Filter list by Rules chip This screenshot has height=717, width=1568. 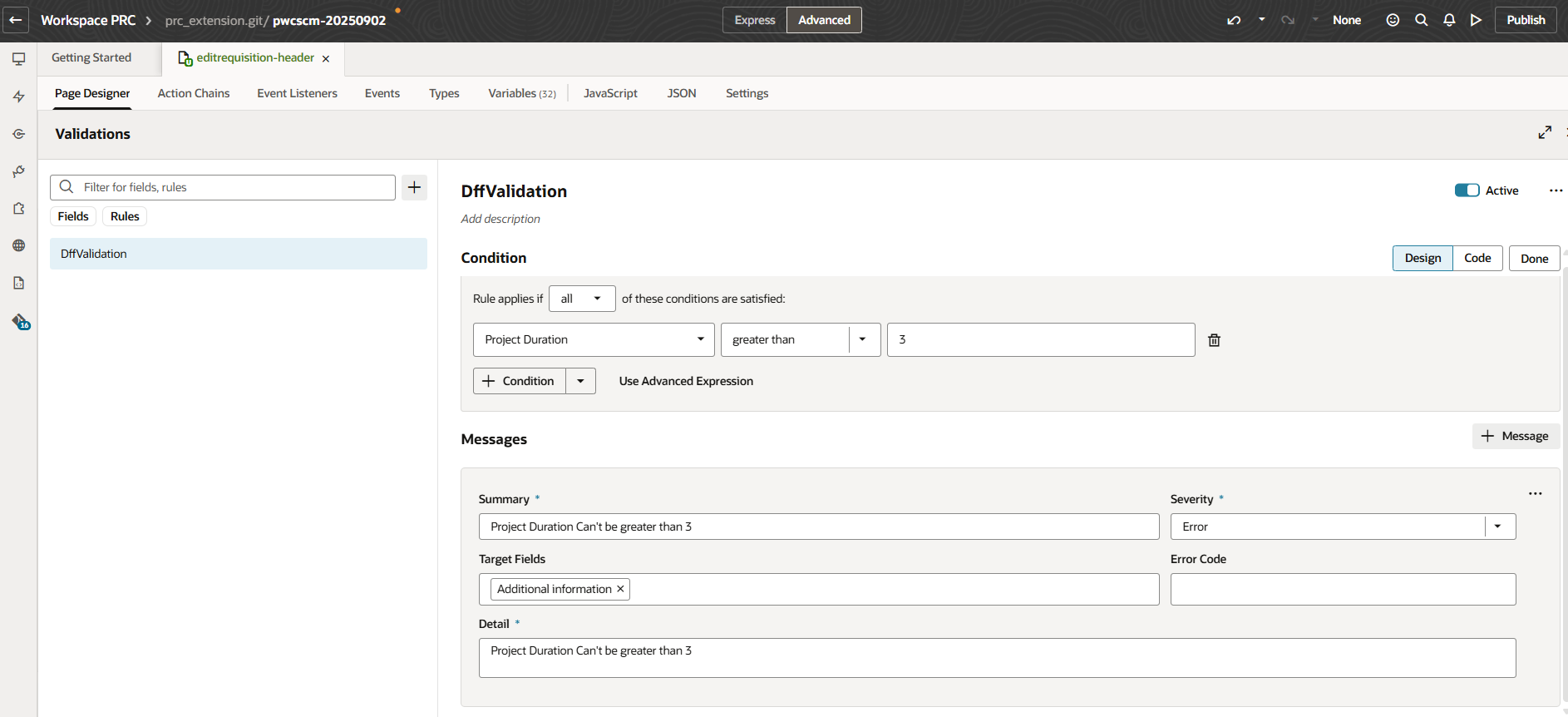click(x=125, y=216)
